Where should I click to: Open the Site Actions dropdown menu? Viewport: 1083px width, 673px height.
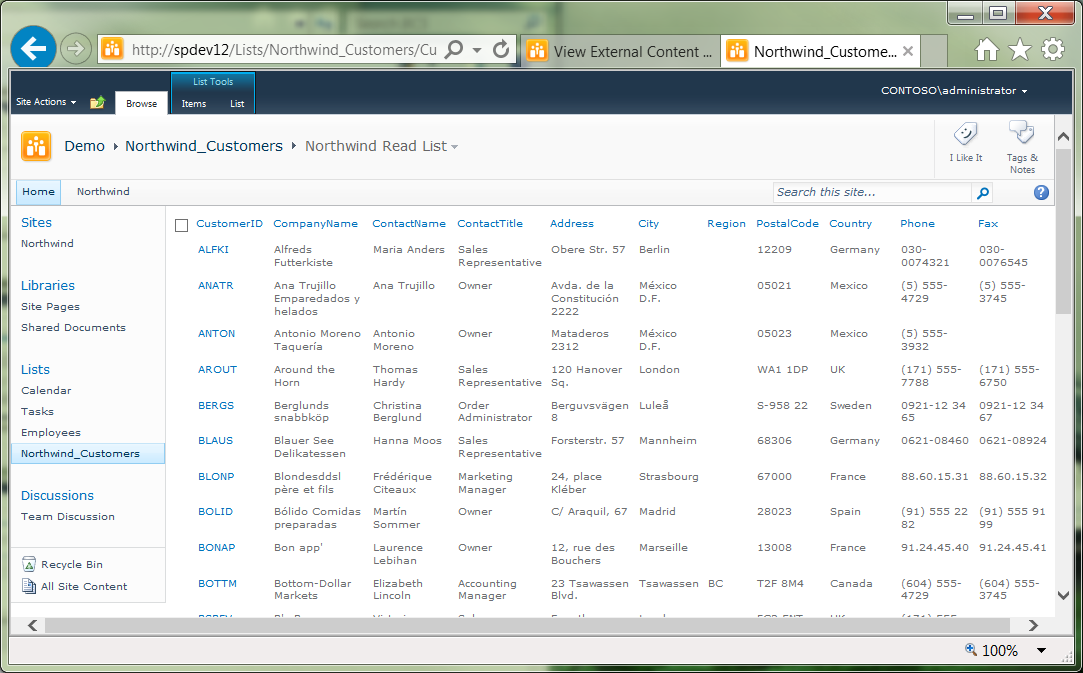[x=46, y=102]
